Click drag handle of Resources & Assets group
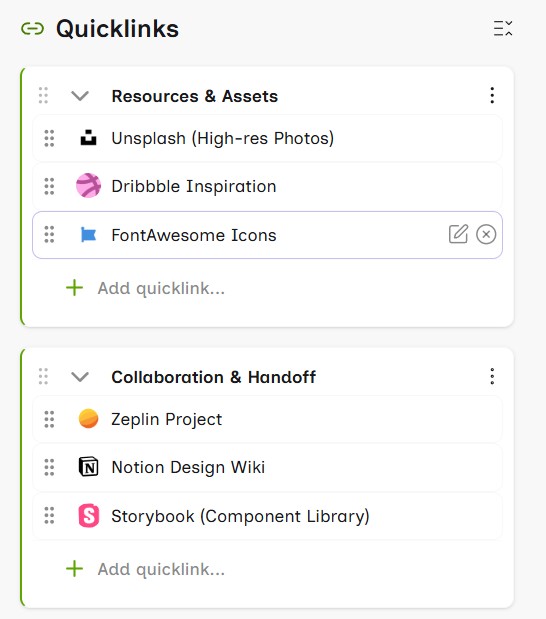 (x=43, y=96)
